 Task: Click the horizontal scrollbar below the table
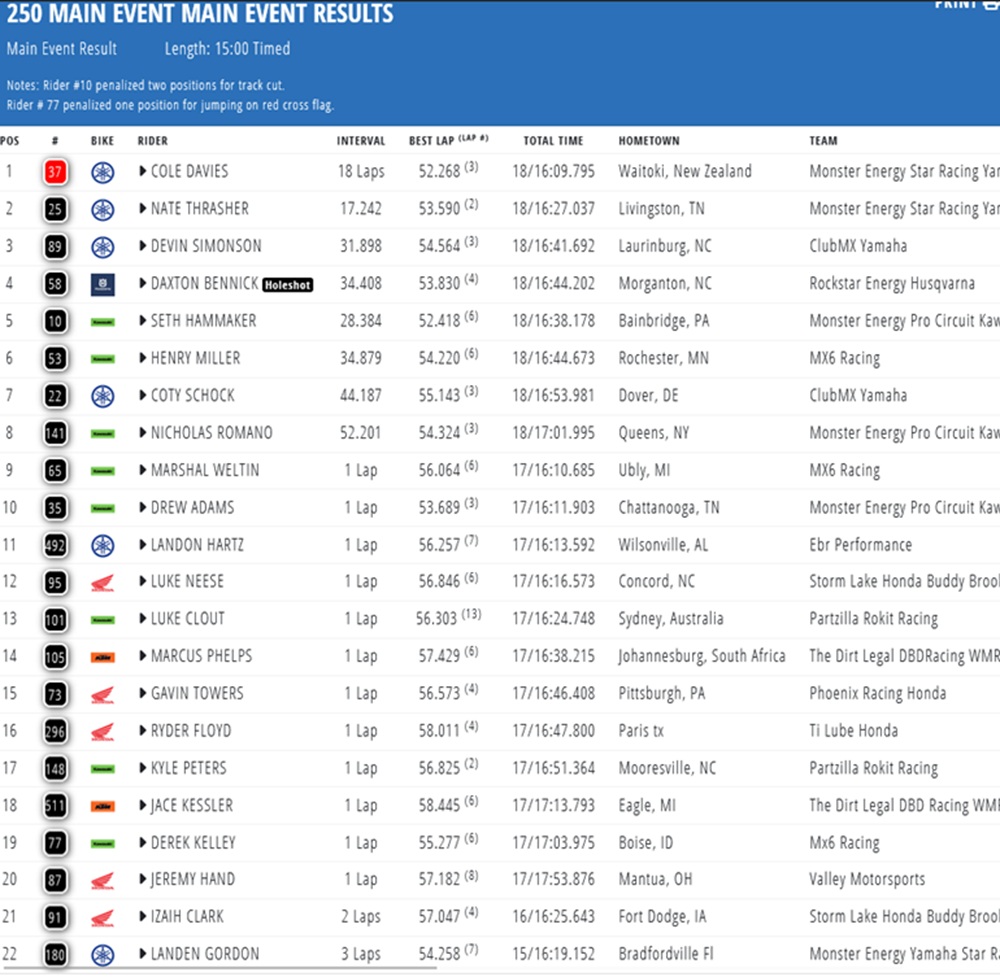[220, 969]
